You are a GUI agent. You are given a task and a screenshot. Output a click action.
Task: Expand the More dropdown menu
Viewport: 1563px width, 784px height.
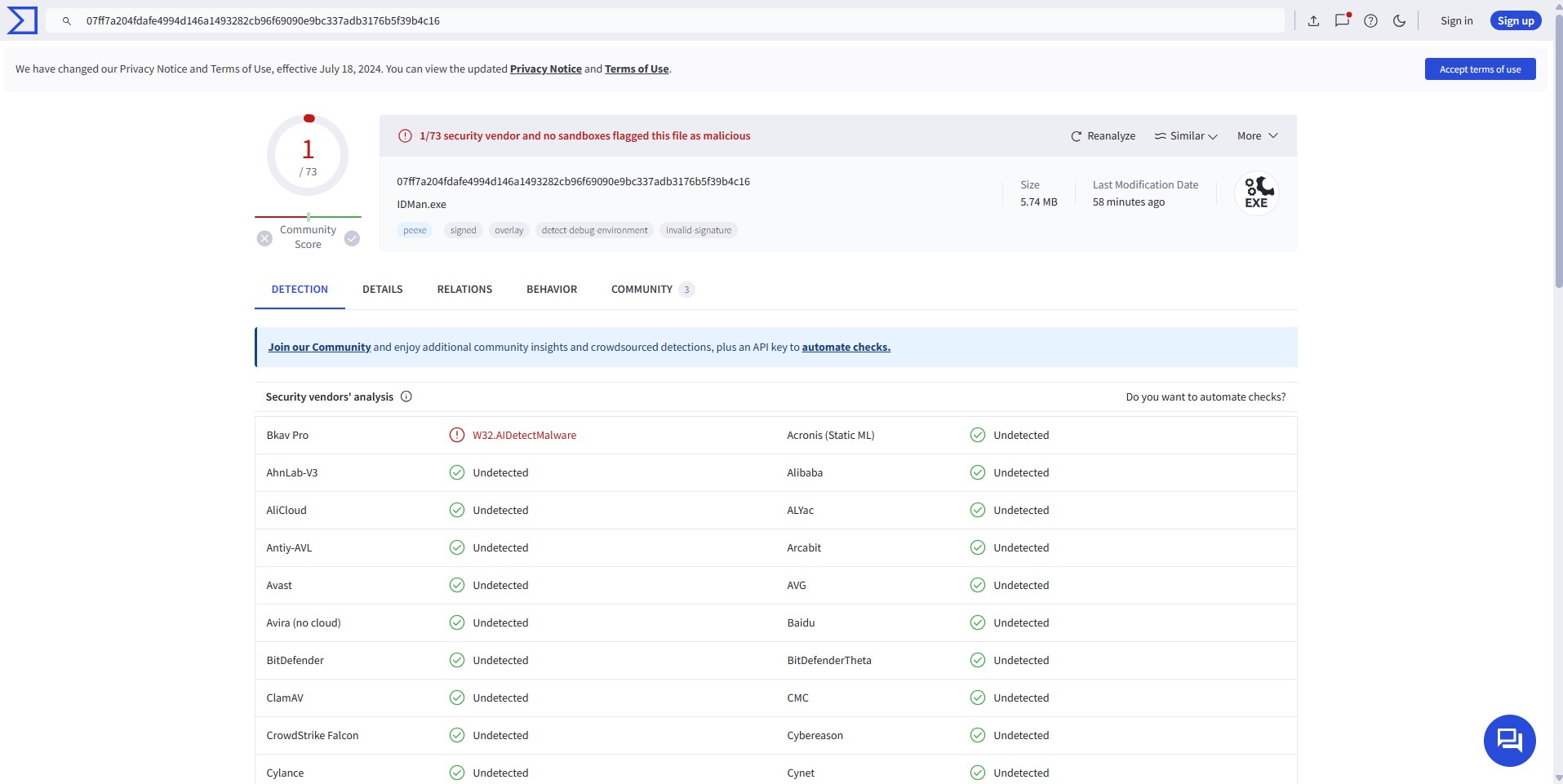pos(1257,136)
